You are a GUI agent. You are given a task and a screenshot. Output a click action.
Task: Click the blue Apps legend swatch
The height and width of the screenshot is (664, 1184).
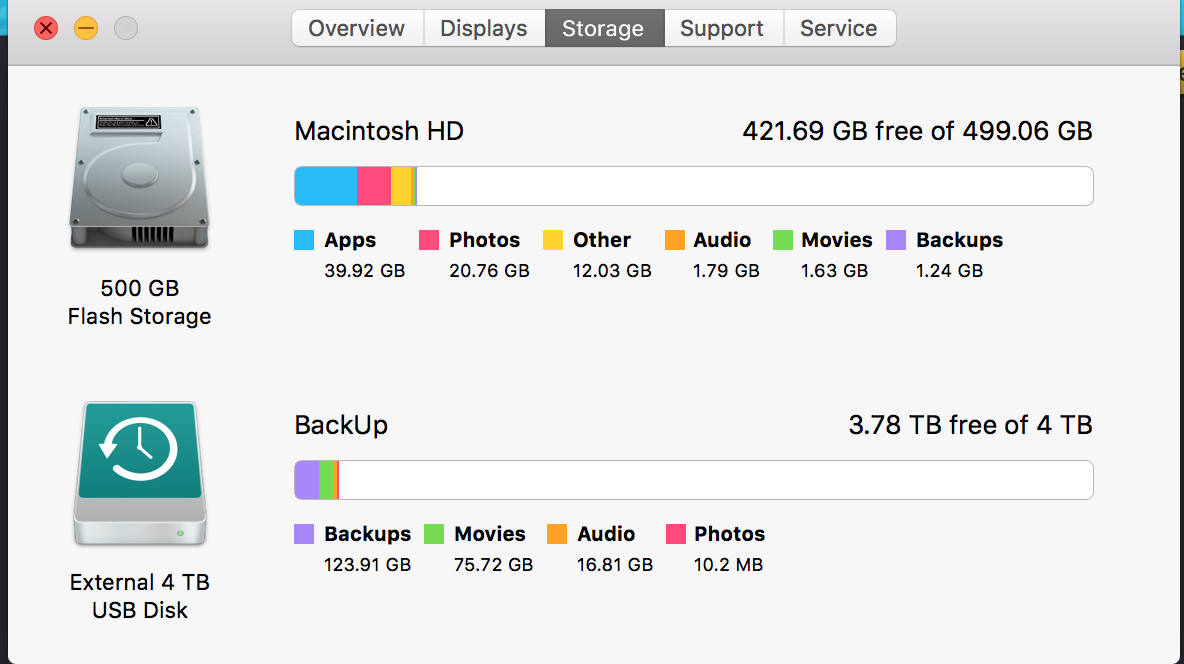[x=304, y=240]
